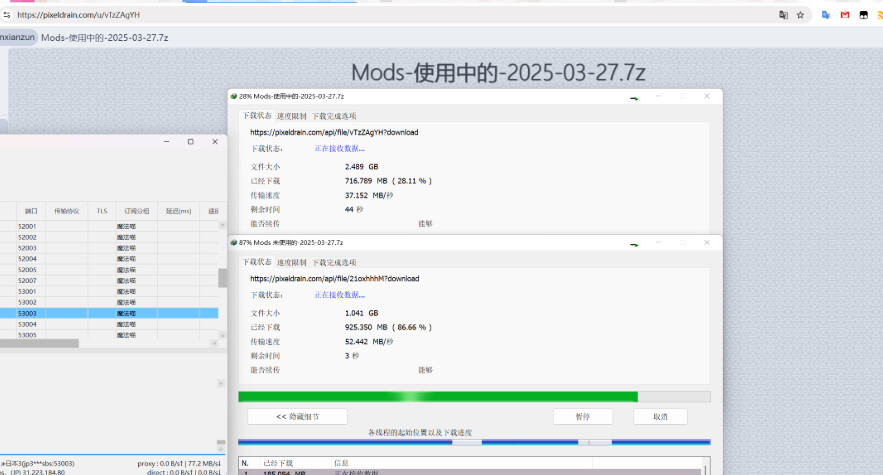Viewport: 883px width, 475px height.
Task: Switch to 速度限制 tab in 87% download window
Action: click(x=292, y=262)
